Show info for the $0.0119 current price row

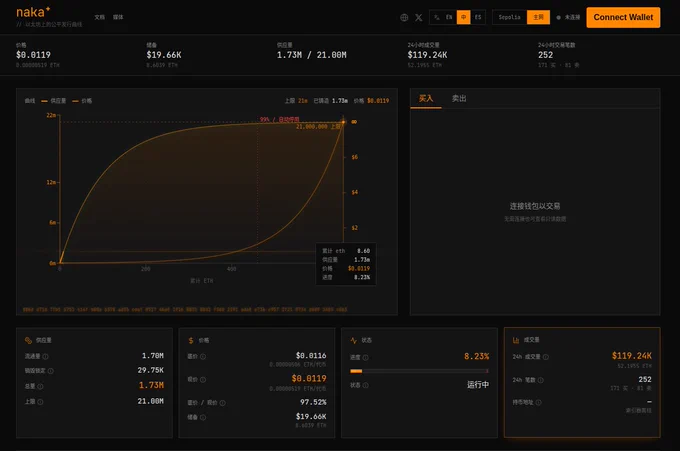point(203,379)
